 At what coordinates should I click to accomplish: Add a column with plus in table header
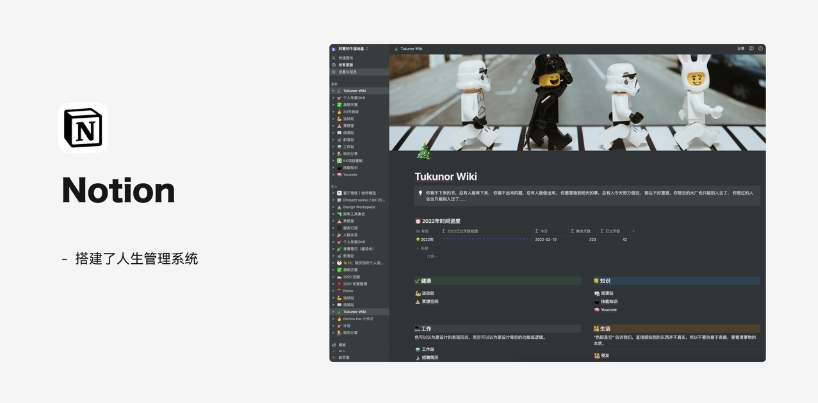[634, 231]
